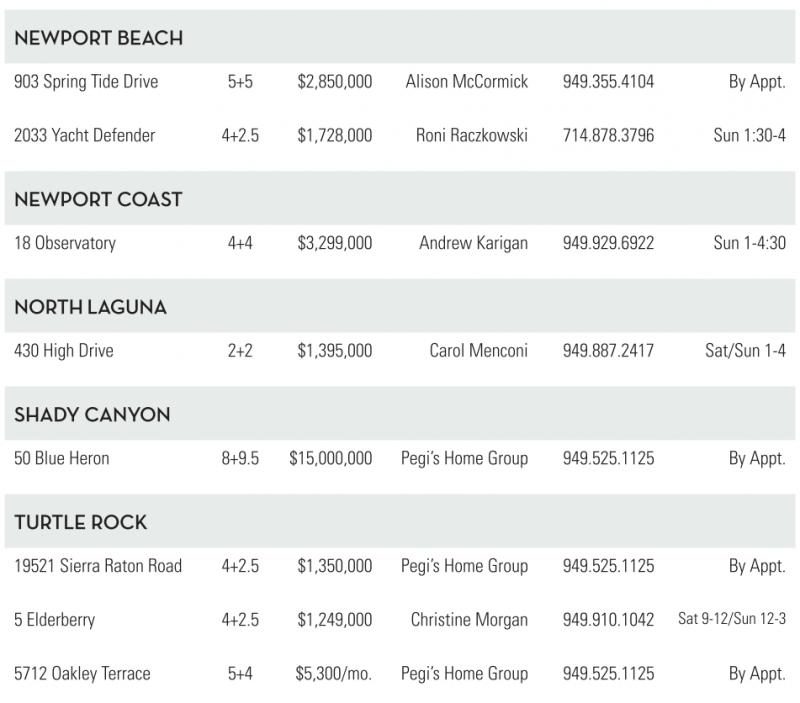Click the Newport Coast section header
The height and width of the screenshot is (703, 800).
click(98, 199)
